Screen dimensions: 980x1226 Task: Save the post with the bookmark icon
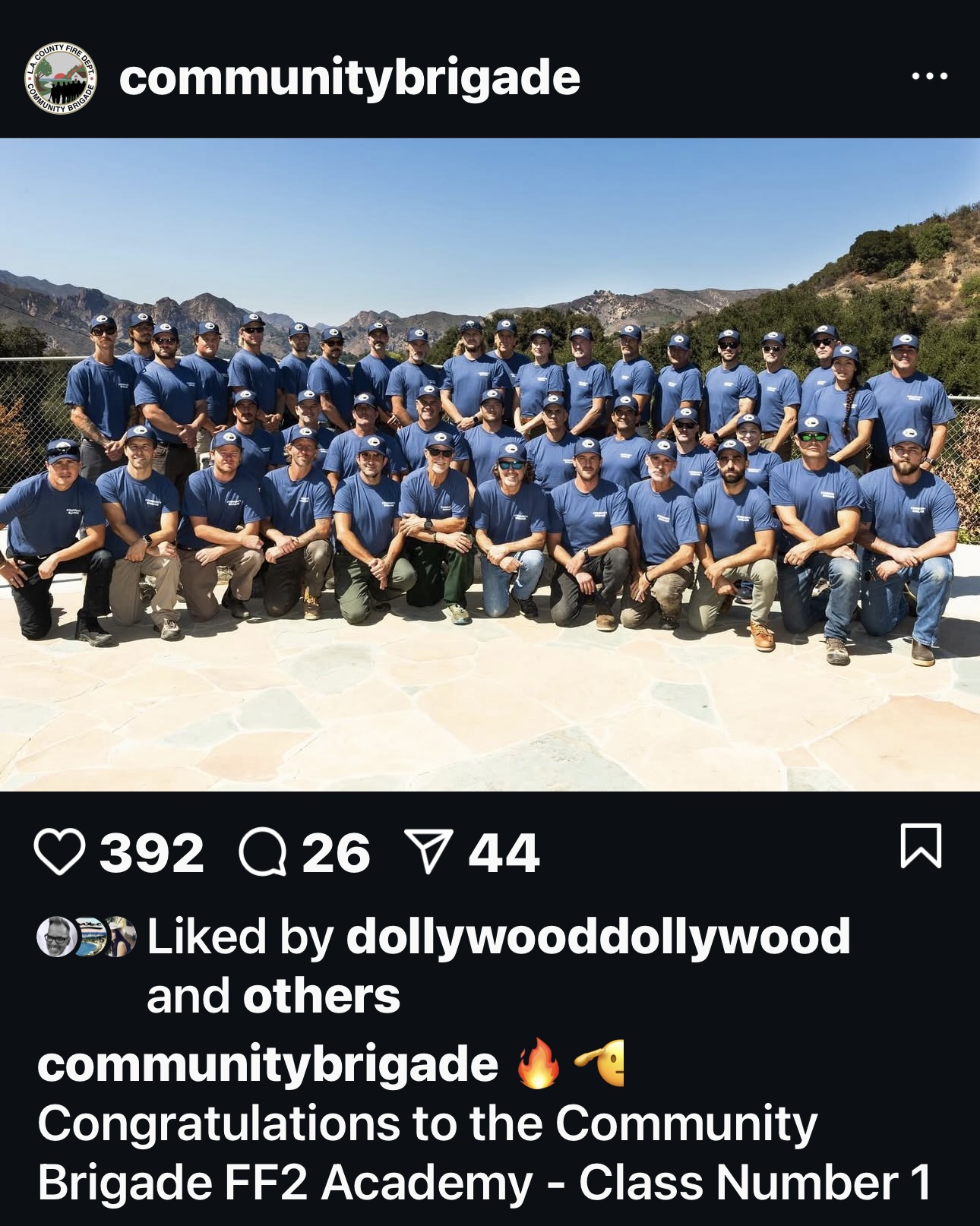click(x=921, y=845)
